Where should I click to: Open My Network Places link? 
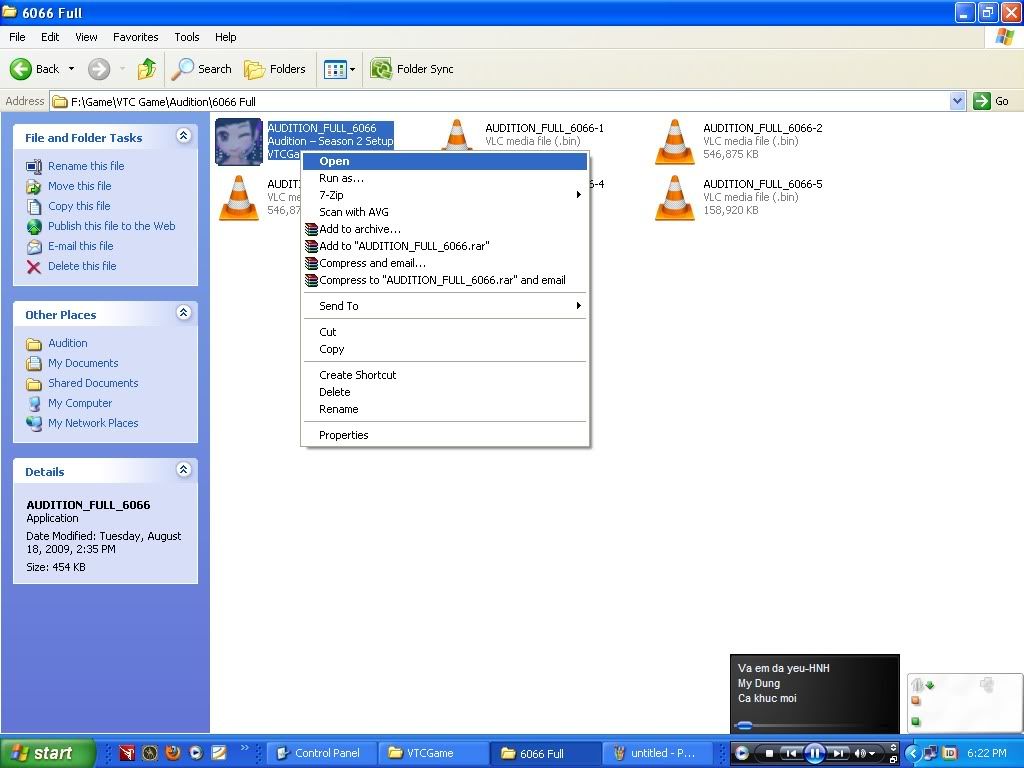(93, 423)
